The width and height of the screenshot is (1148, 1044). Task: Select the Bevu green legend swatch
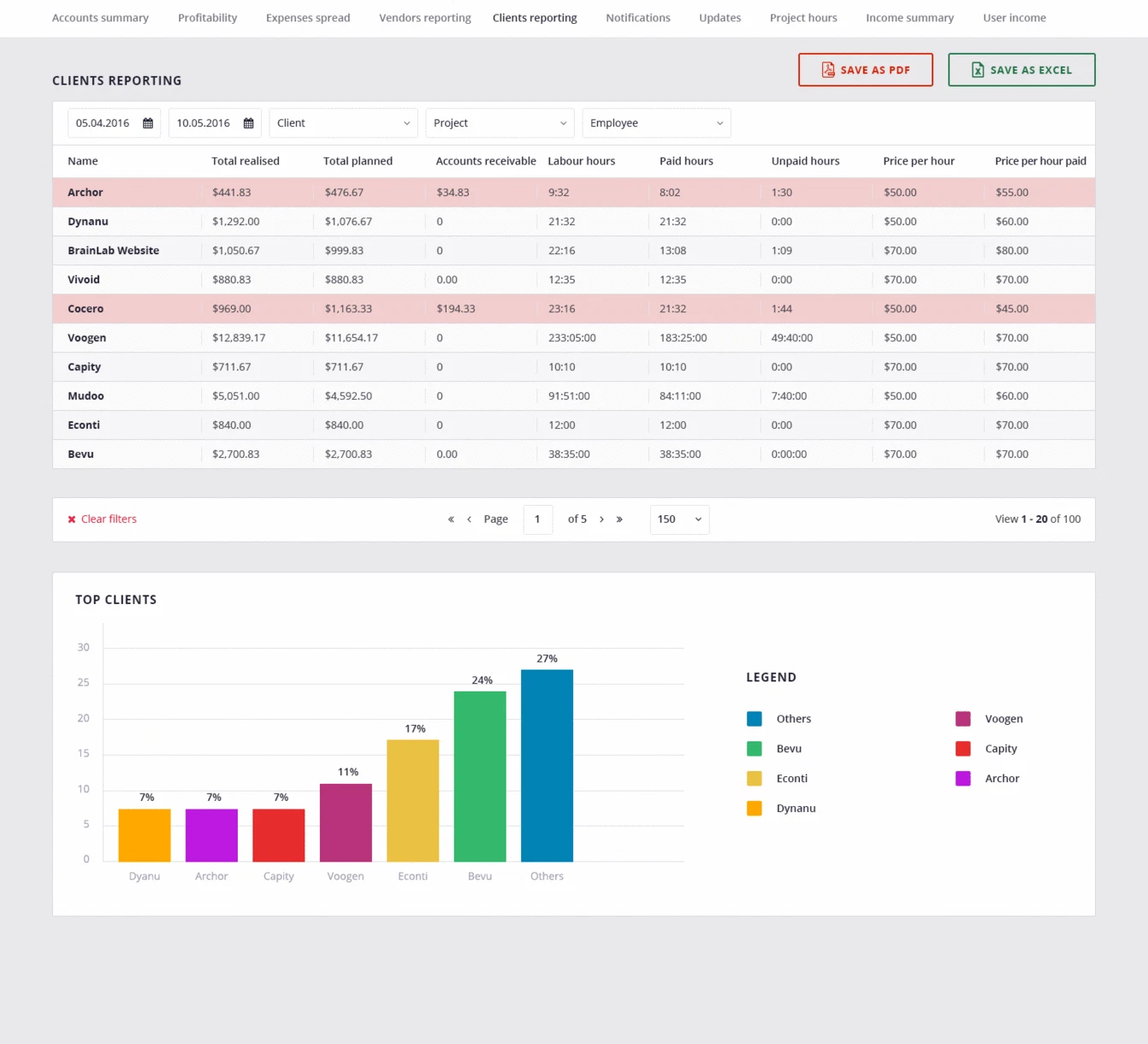[754, 749]
